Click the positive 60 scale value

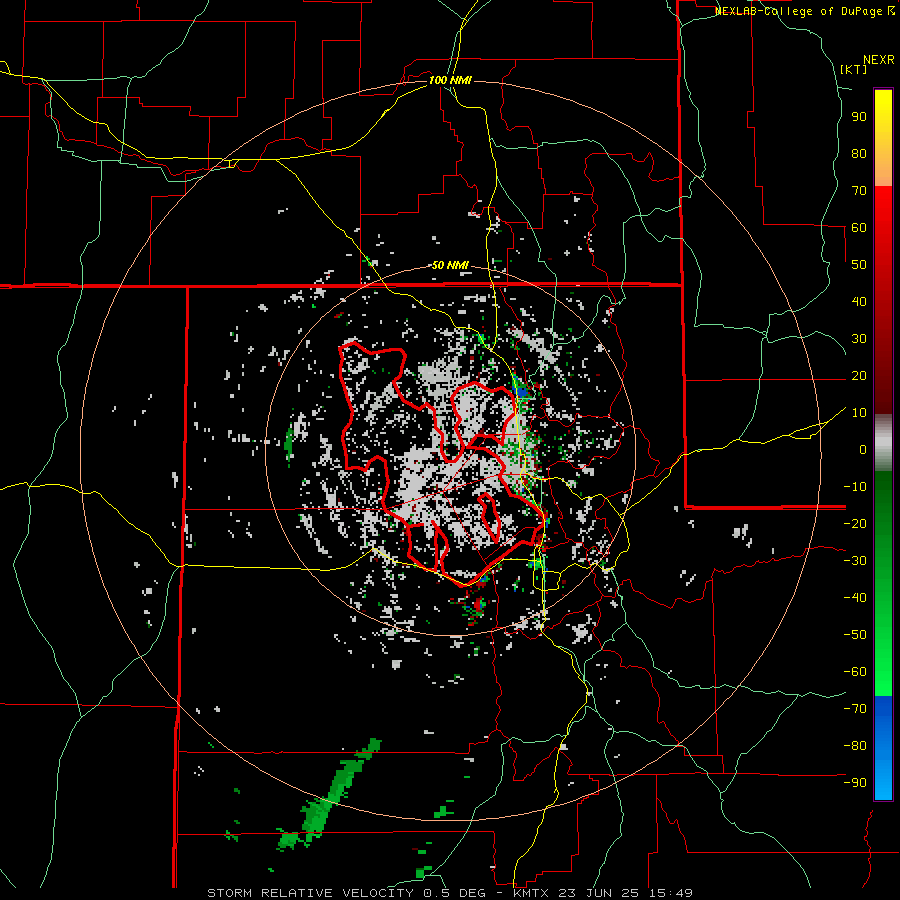859,227
